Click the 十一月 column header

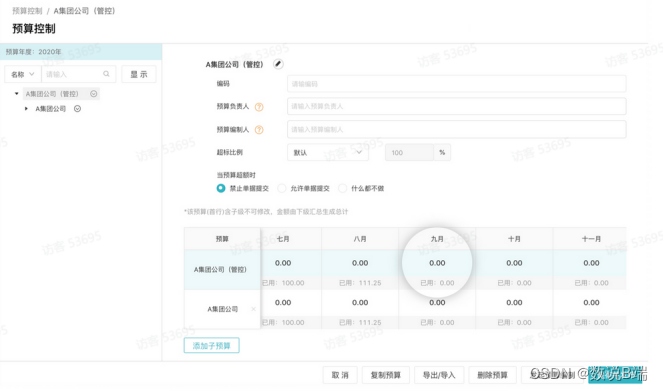[x=591, y=239]
